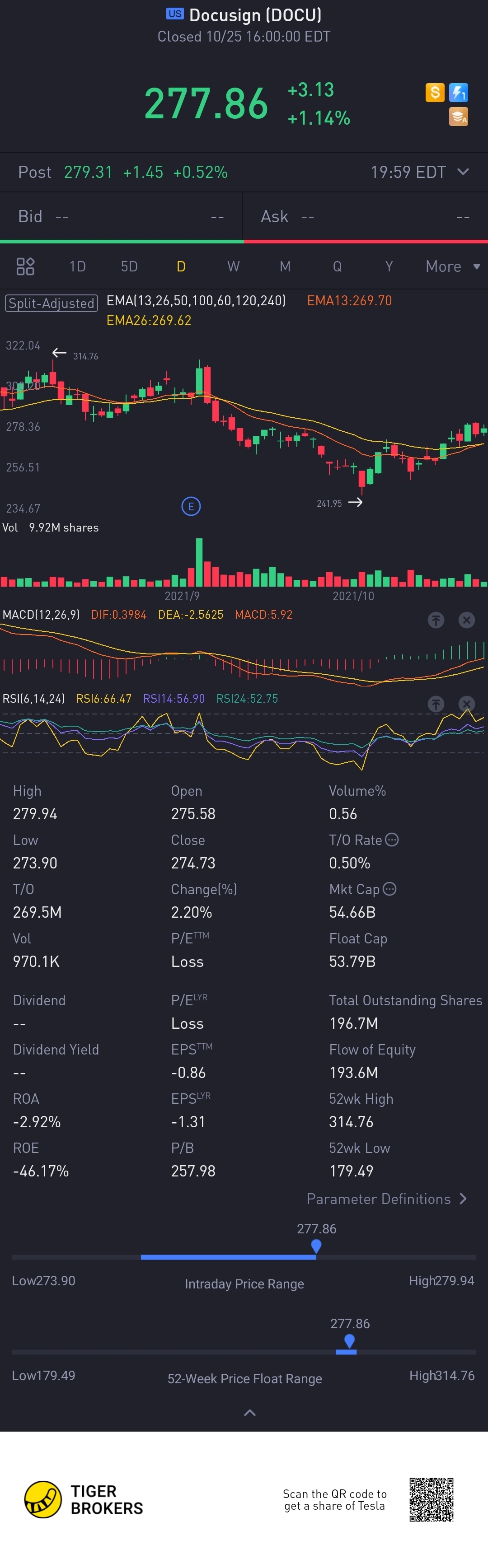Tap the 241.95 chart low marker
This screenshot has width=488, height=1568.
click(x=329, y=504)
